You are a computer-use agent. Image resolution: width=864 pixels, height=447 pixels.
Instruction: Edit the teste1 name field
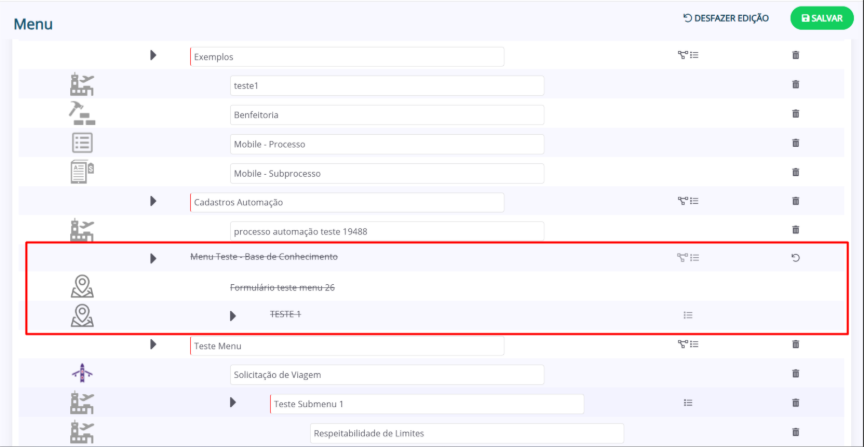coord(387,86)
